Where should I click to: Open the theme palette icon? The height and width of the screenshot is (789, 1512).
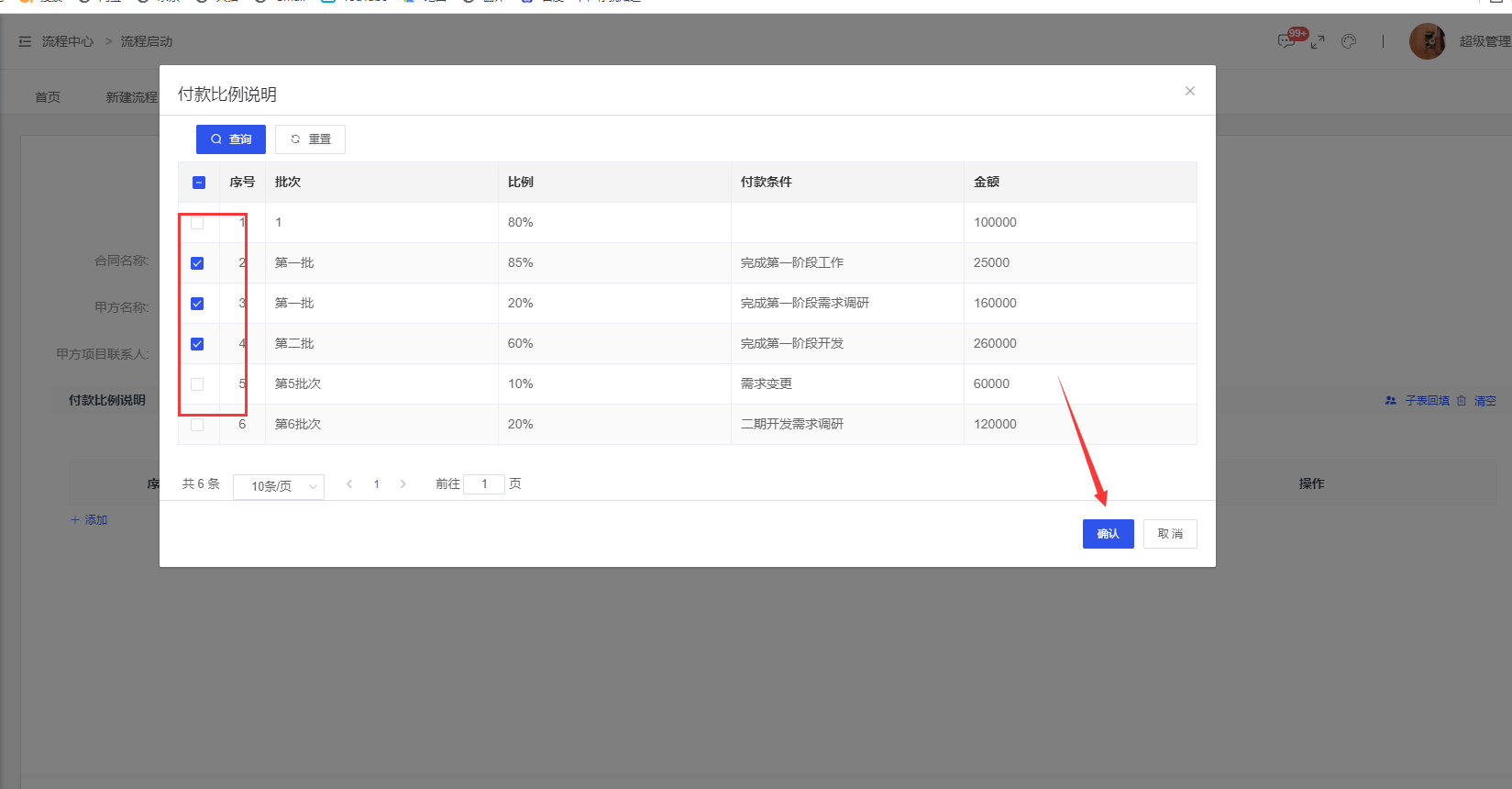[1348, 41]
